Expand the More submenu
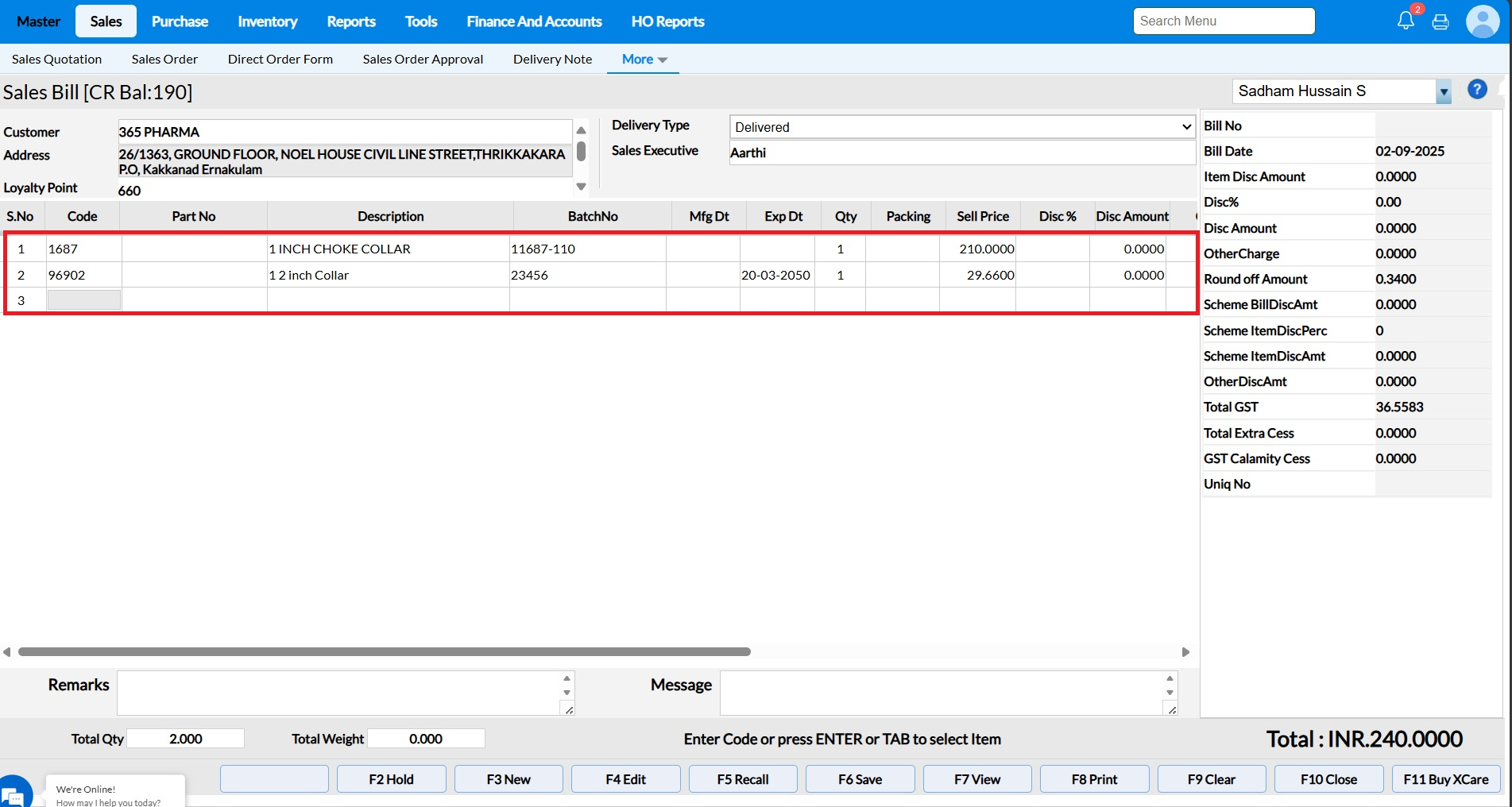Viewport: 1512px width, 807px height. [644, 60]
